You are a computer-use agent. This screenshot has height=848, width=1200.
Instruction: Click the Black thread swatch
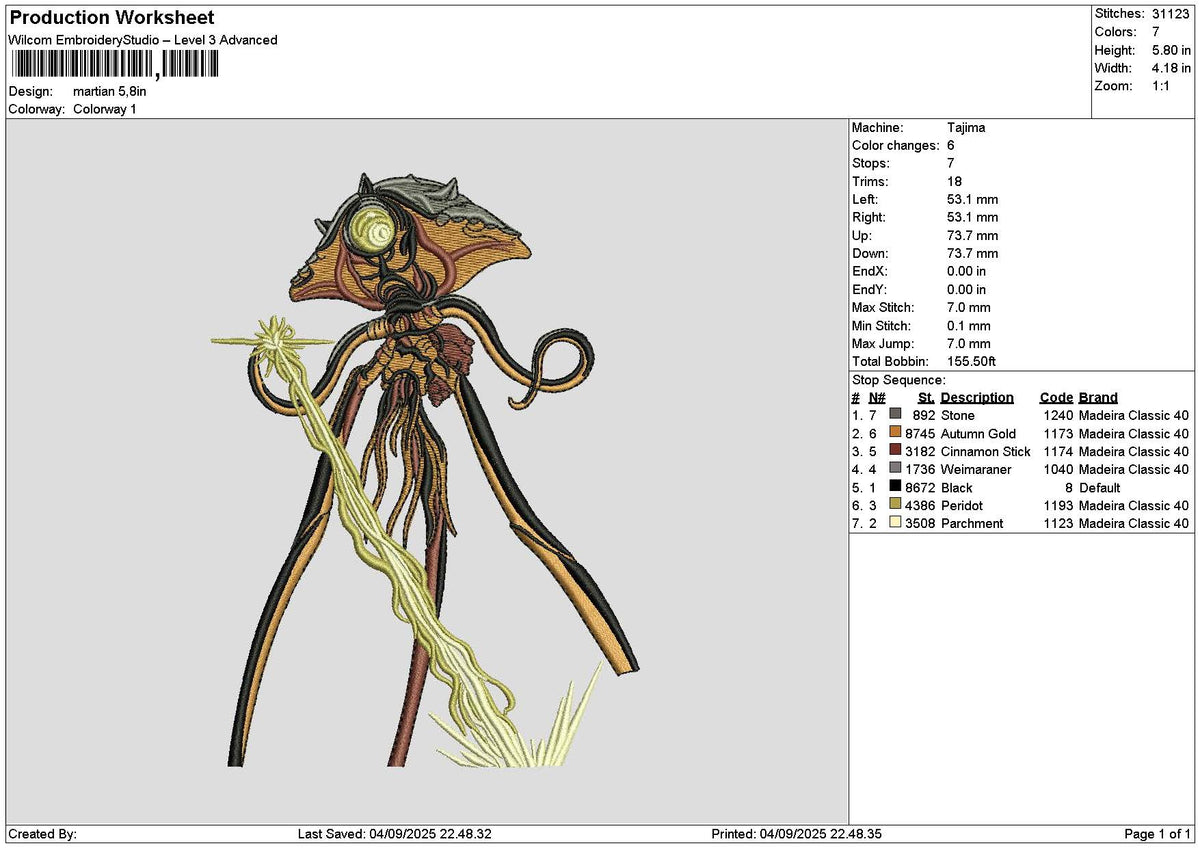[x=895, y=487]
